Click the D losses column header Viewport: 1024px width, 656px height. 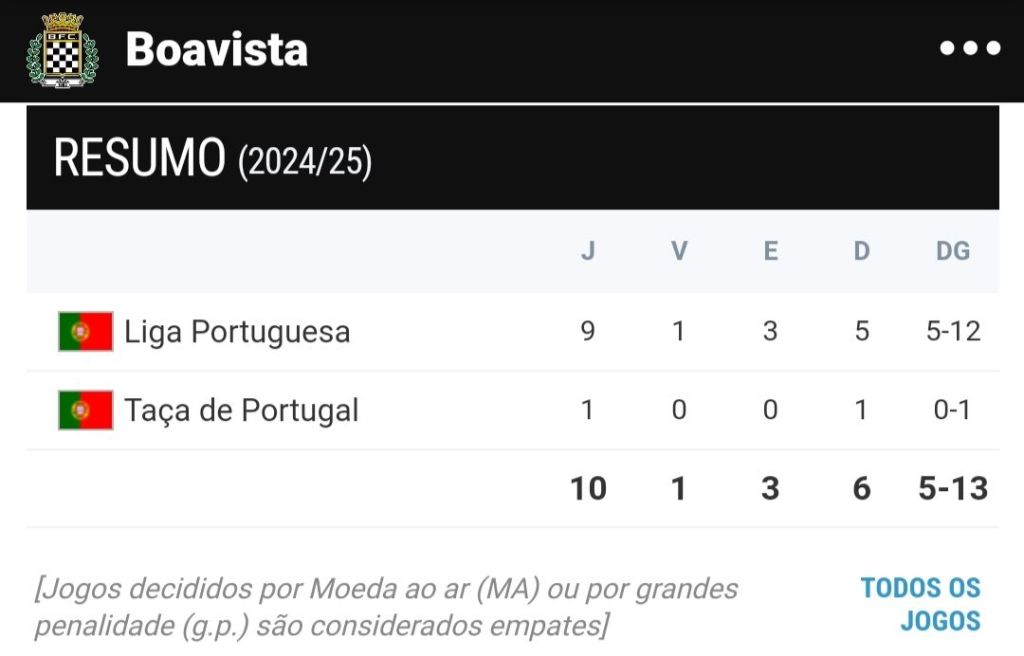pos(861,251)
